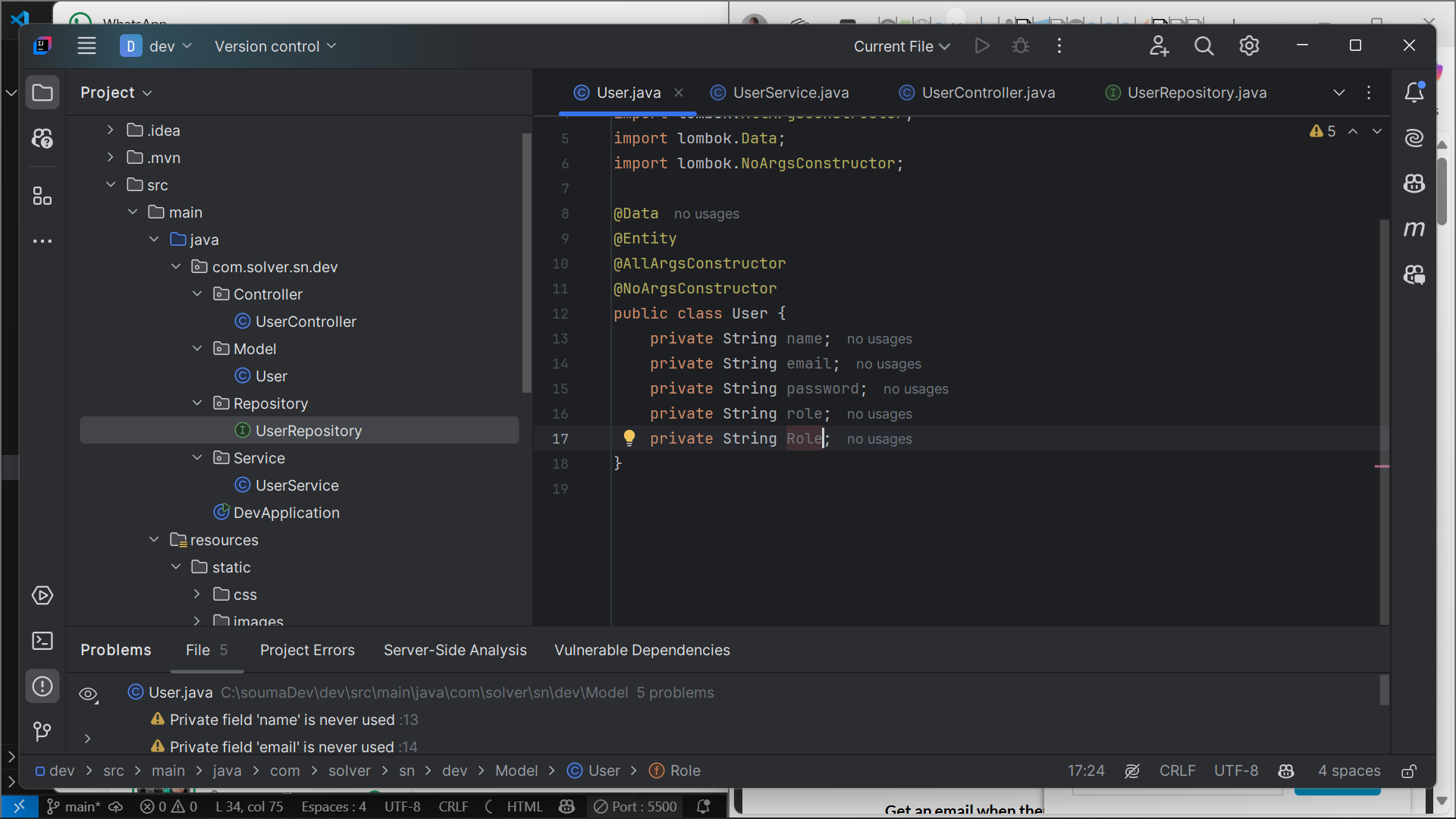Open the Services tool window icon
Image resolution: width=1456 pixels, height=819 pixels.
42,595
